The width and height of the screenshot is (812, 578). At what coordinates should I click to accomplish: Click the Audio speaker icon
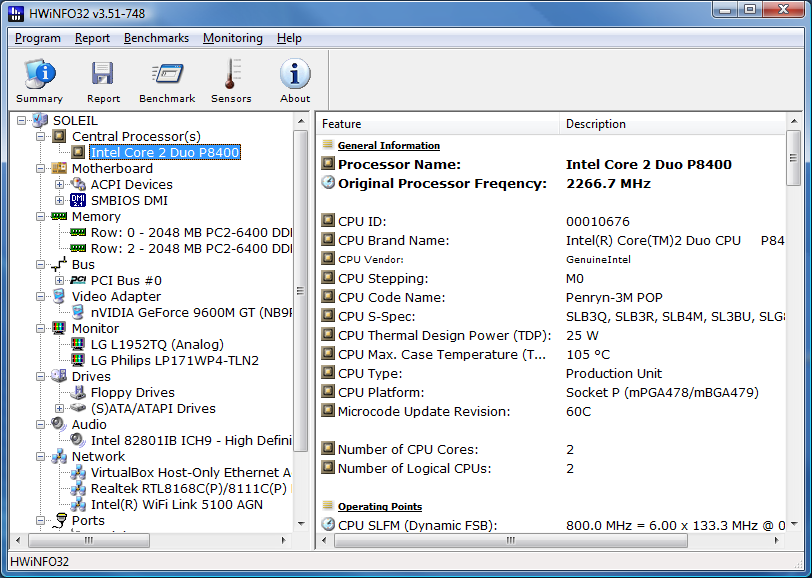(x=59, y=424)
